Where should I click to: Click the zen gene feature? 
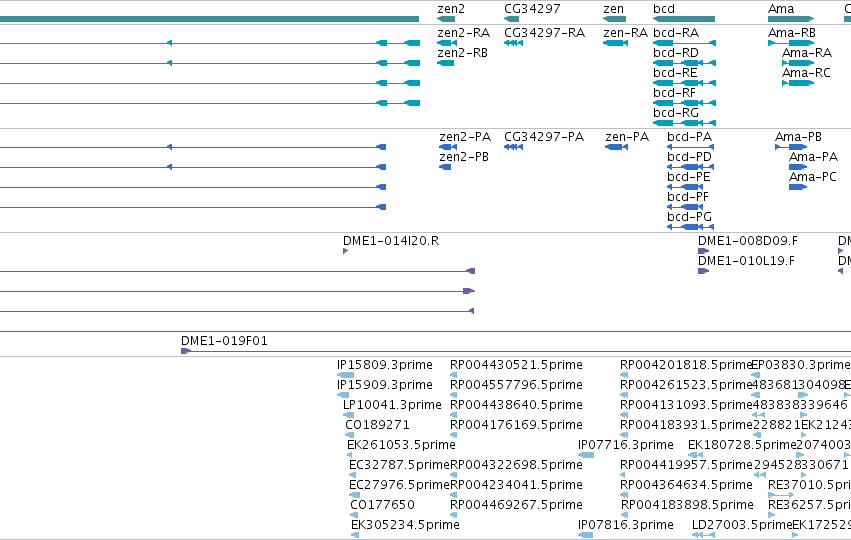tap(614, 19)
